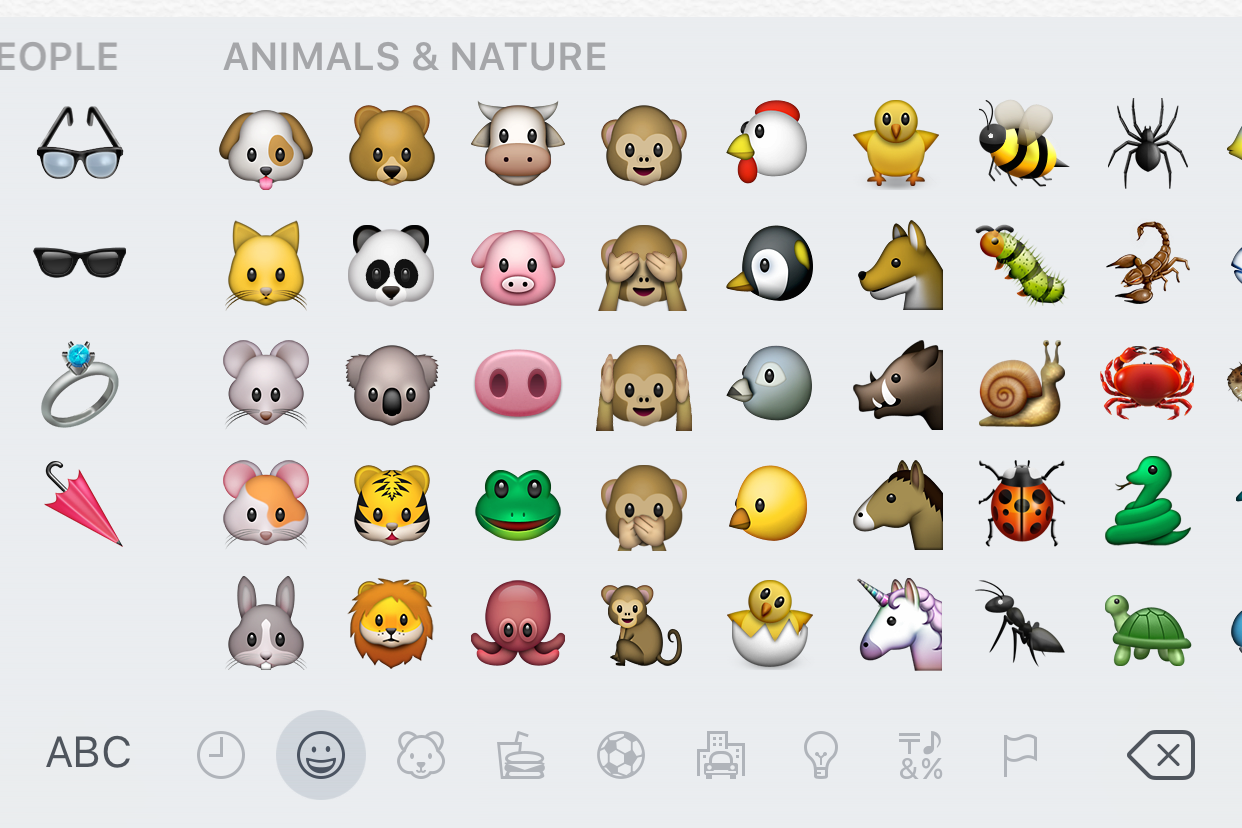Select the dog face emoji

click(x=266, y=148)
